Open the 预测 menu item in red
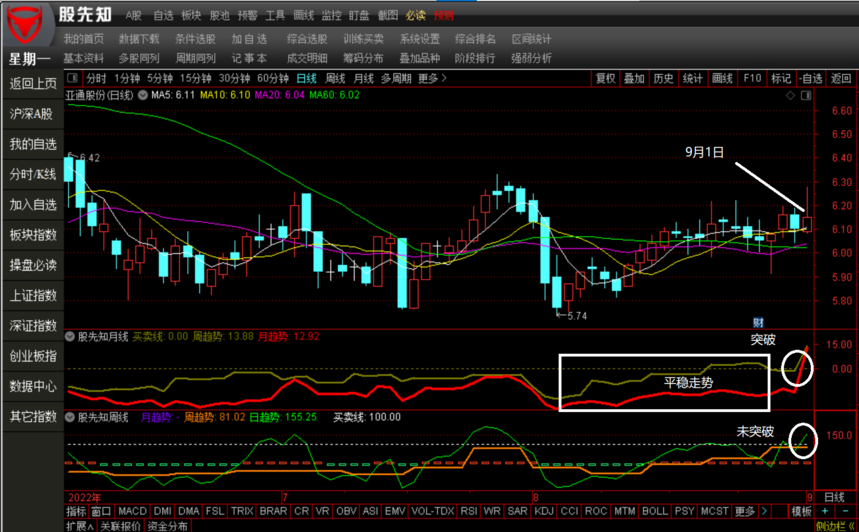This screenshot has width=859, height=532. point(444,15)
